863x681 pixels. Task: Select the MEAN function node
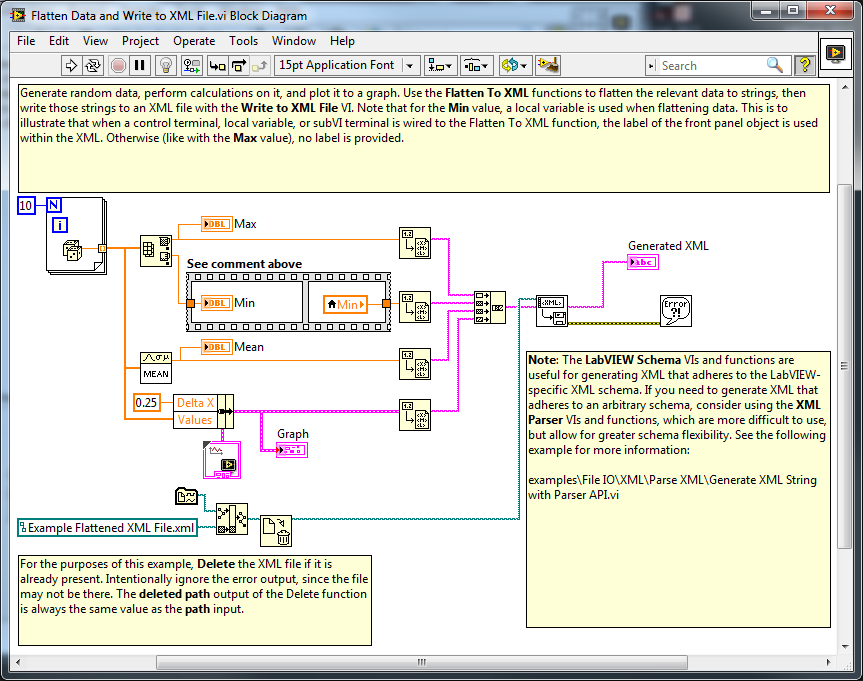pyautogui.click(x=156, y=367)
